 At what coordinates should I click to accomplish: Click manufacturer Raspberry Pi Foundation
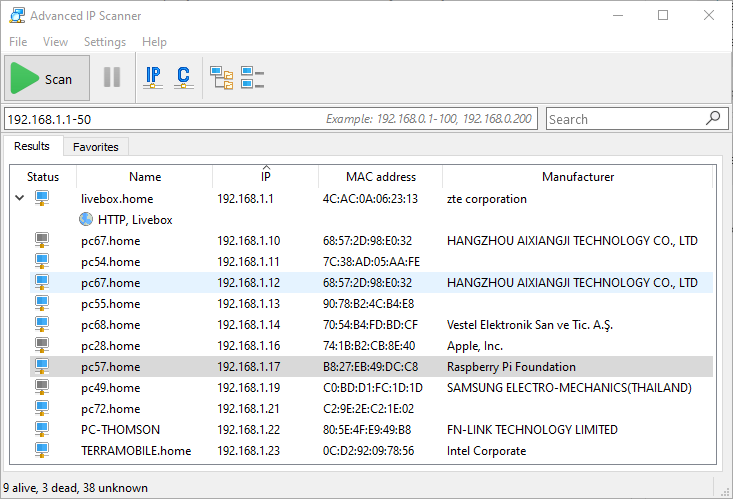[x=511, y=367]
